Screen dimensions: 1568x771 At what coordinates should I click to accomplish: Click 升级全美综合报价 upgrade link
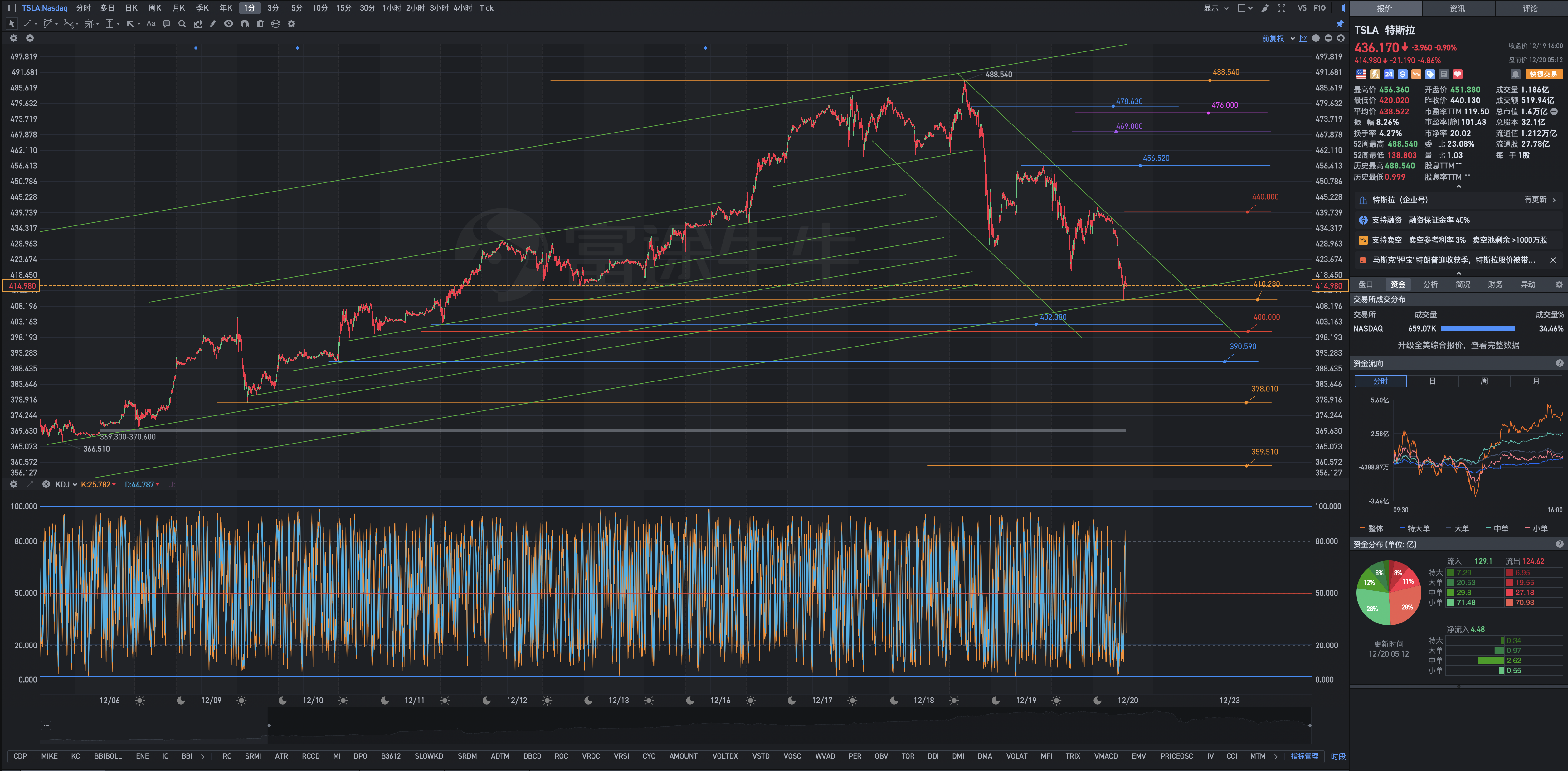coord(1458,345)
